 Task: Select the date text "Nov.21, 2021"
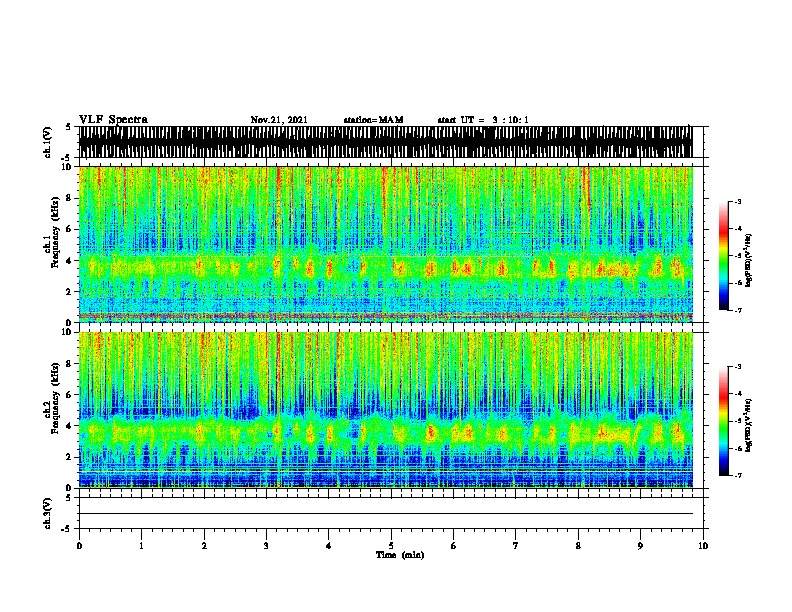tap(279, 120)
